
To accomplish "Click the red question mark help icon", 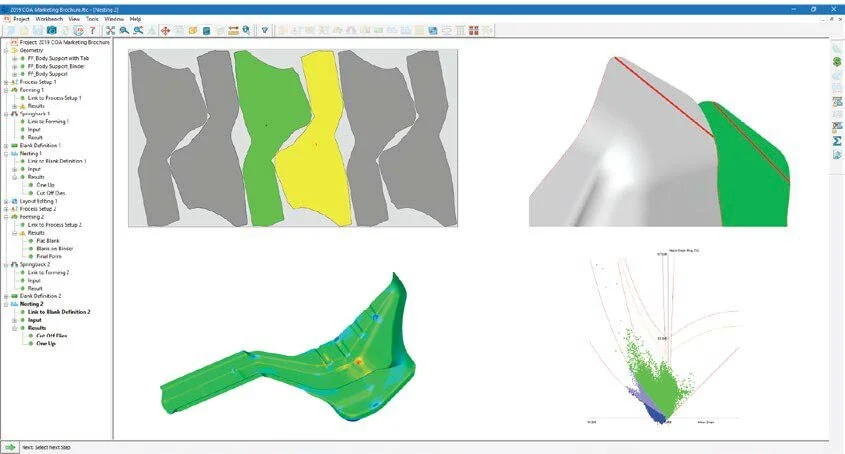I will tap(92, 31).
